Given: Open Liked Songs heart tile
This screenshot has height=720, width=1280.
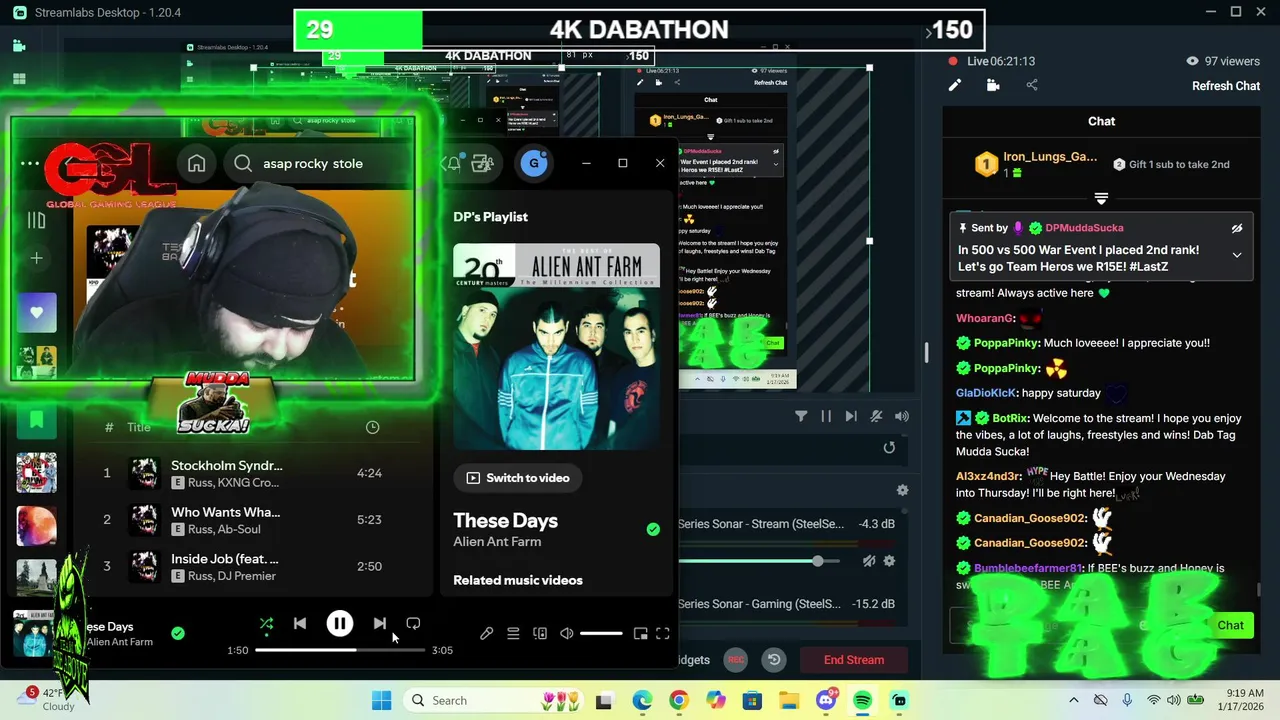Looking at the screenshot, I should pyautogui.click(x=36, y=312).
